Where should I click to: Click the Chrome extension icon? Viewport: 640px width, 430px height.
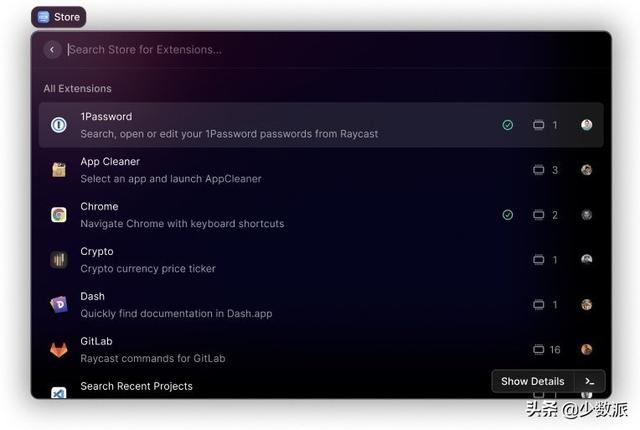(59, 215)
